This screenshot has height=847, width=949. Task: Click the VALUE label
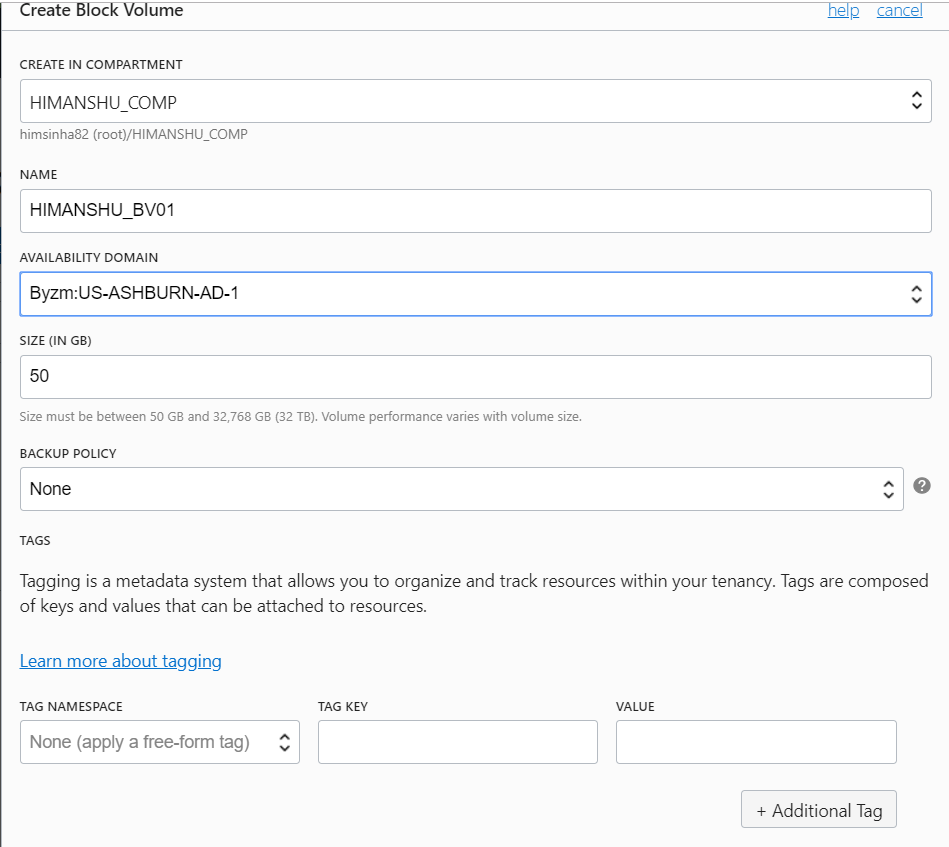point(635,707)
